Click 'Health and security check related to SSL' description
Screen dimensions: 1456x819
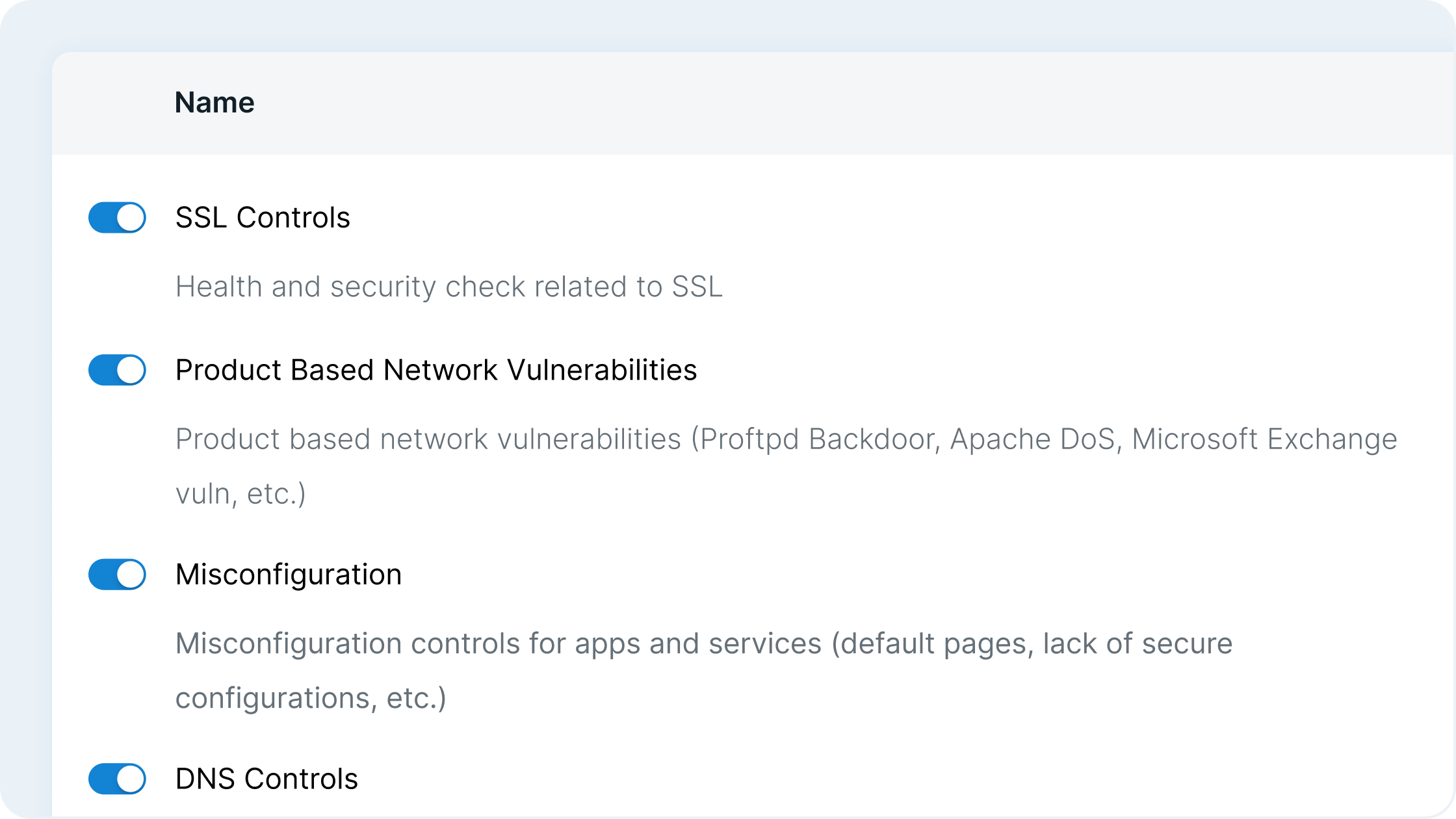pyautogui.click(x=448, y=287)
